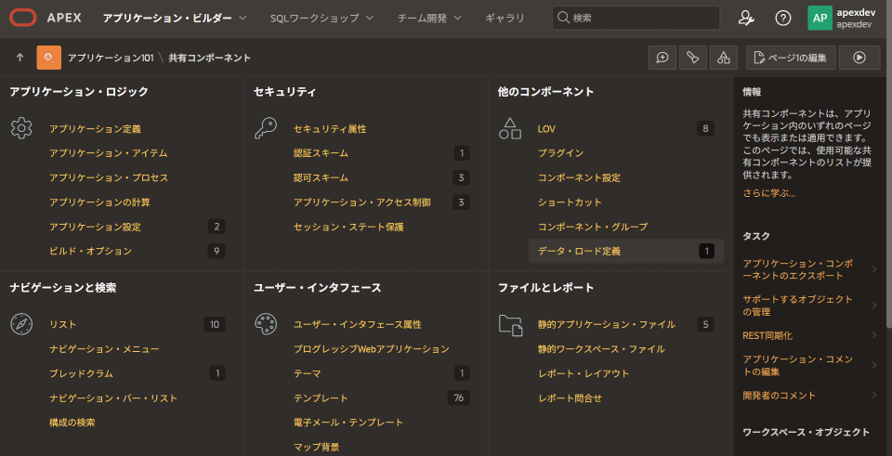Click the 76 count badge beside テンプレート
Viewport: 892px width, 456px height.
click(x=459, y=397)
